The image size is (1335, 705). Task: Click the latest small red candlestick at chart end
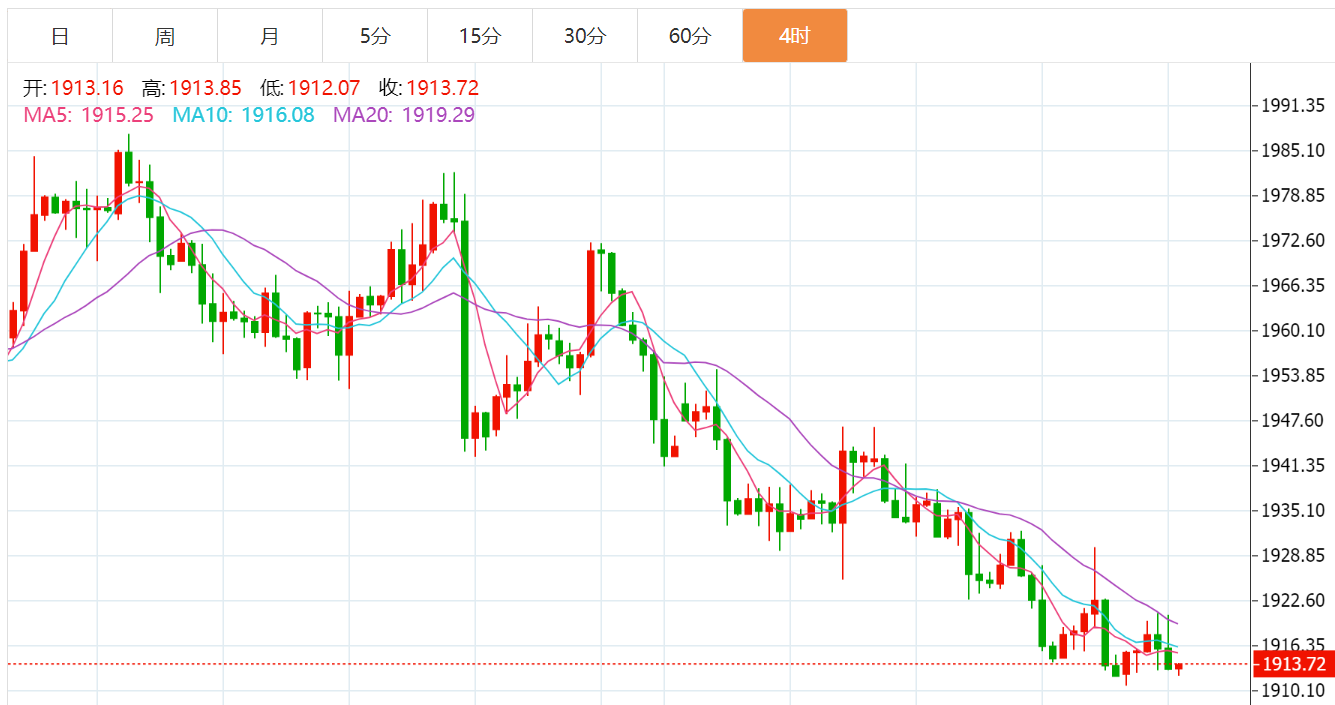tap(1179, 667)
